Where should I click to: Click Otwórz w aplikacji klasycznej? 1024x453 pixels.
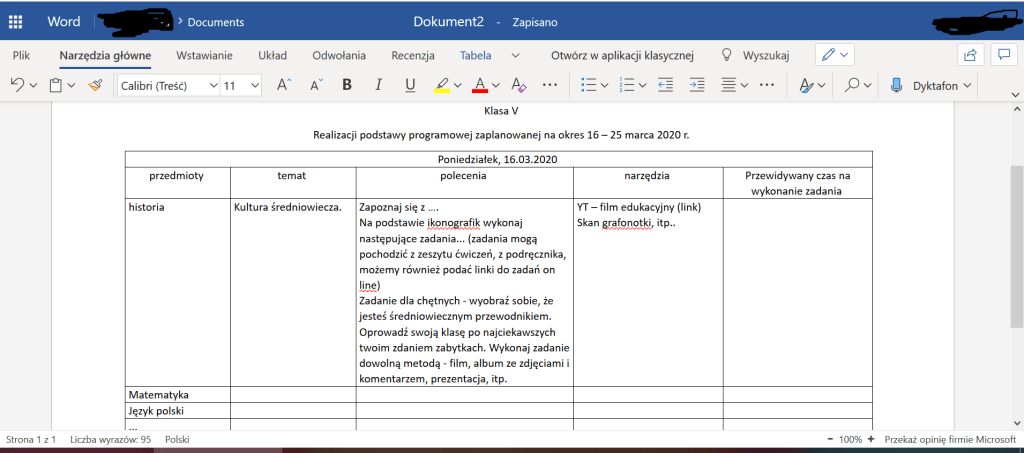click(622, 55)
